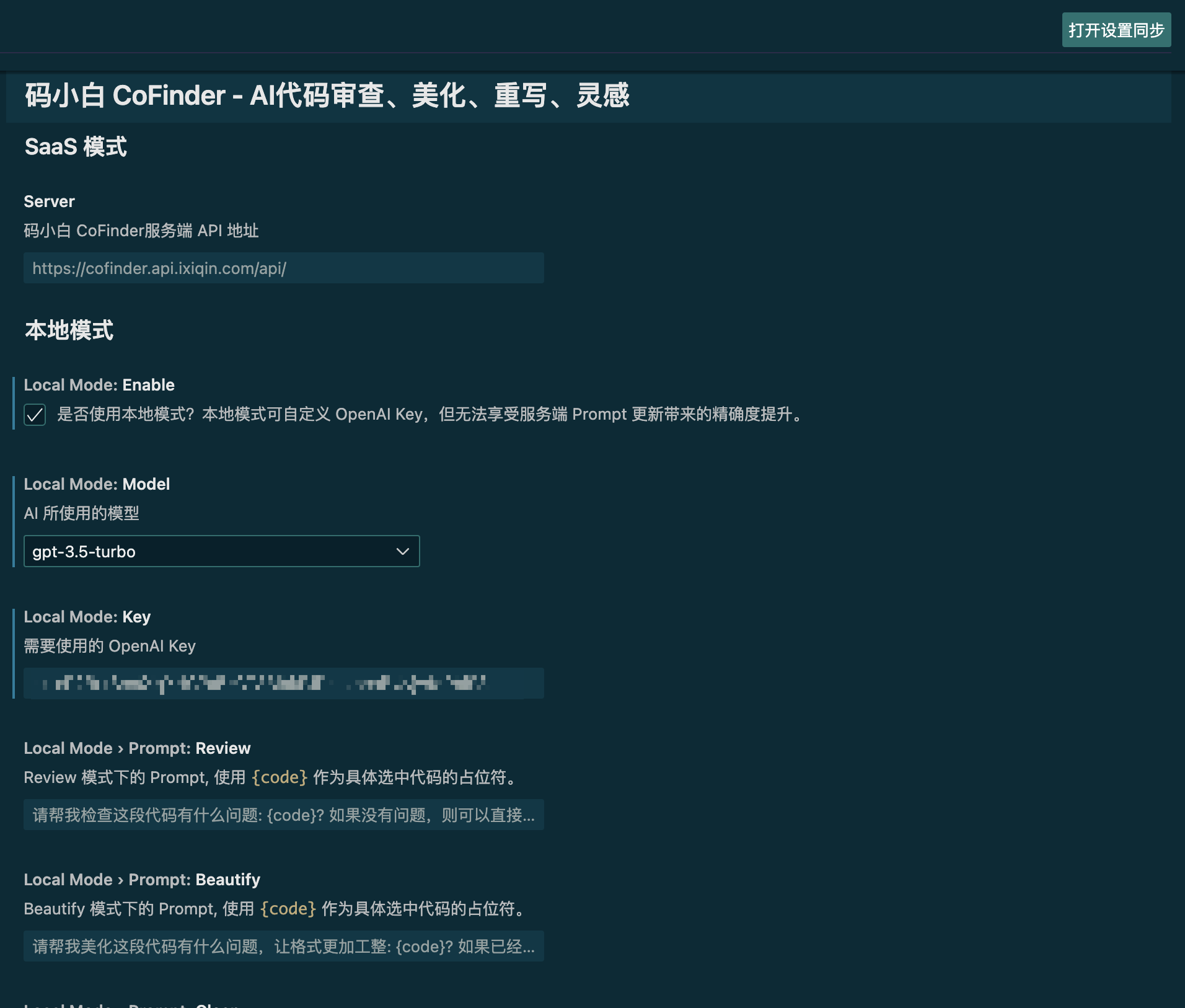Click the Local Mode: Key setting title

87,617
